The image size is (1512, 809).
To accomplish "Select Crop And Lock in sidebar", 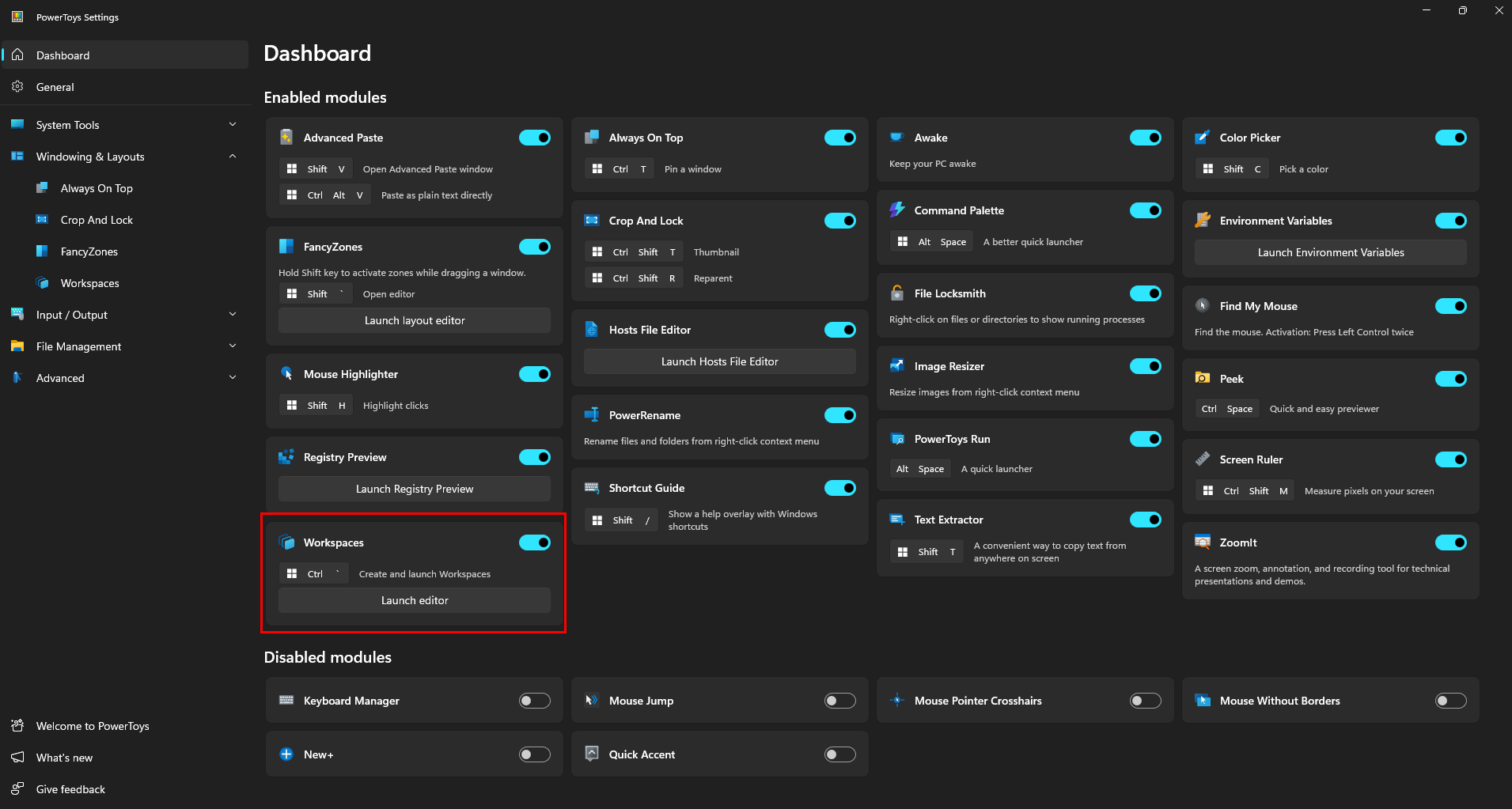I will [x=124, y=220].
